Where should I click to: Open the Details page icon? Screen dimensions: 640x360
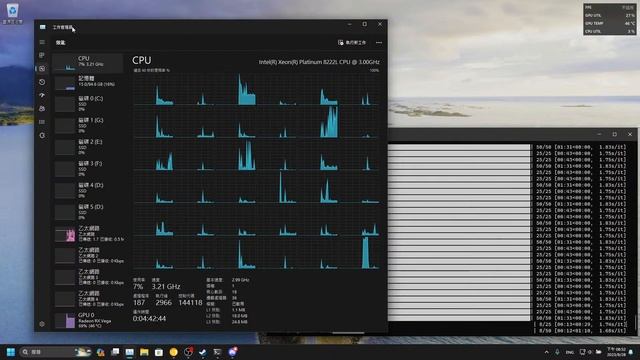(x=42, y=122)
